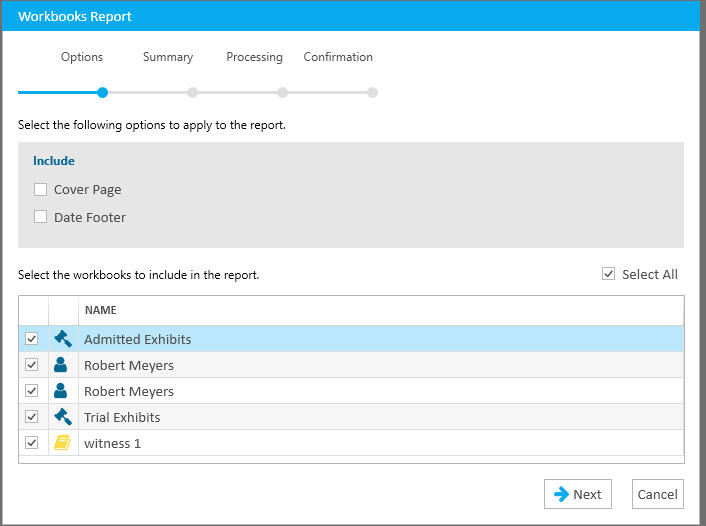The height and width of the screenshot is (526, 706).
Task: Click the grey Confirmation progress dot
Action: 372,93
